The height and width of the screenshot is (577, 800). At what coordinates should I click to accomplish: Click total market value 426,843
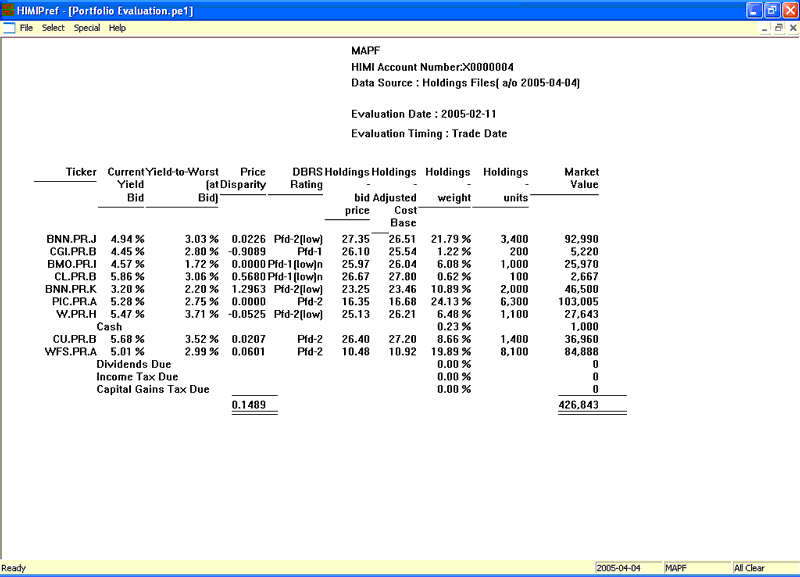pyautogui.click(x=579, y=405)
